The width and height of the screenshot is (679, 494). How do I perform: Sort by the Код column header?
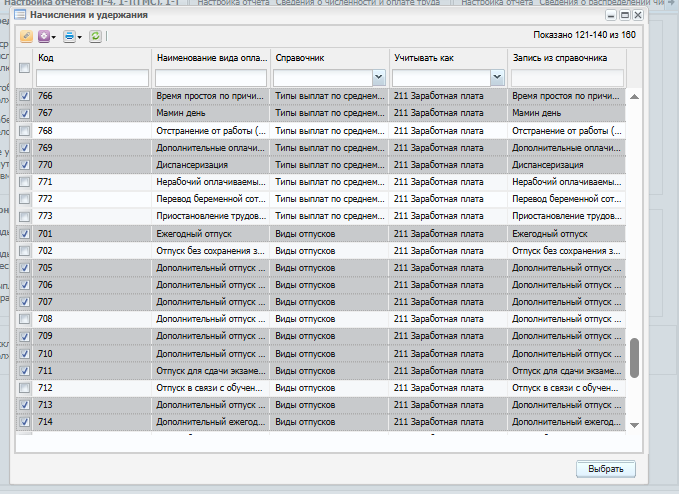click(92, 58)
